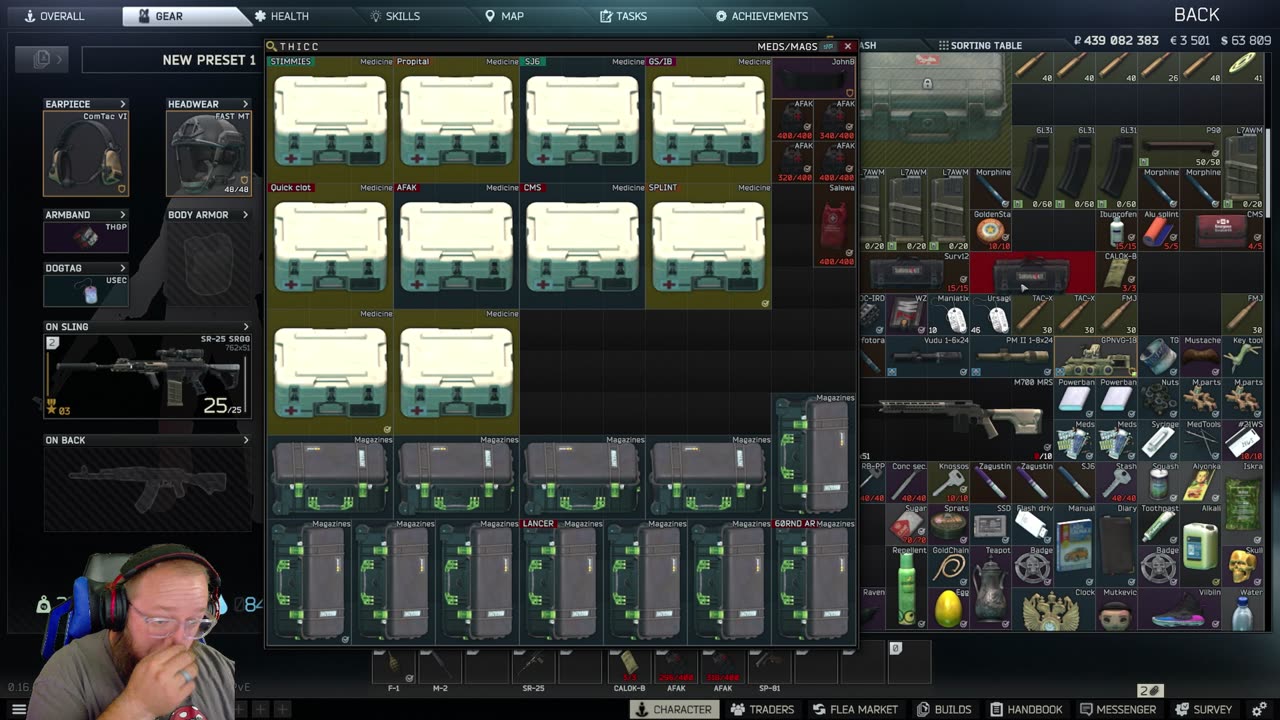This screenshot has height=720, width=1280.
Task: Open the LANCER magazine case
Action: pyautogui.click(x=561, y=581)
